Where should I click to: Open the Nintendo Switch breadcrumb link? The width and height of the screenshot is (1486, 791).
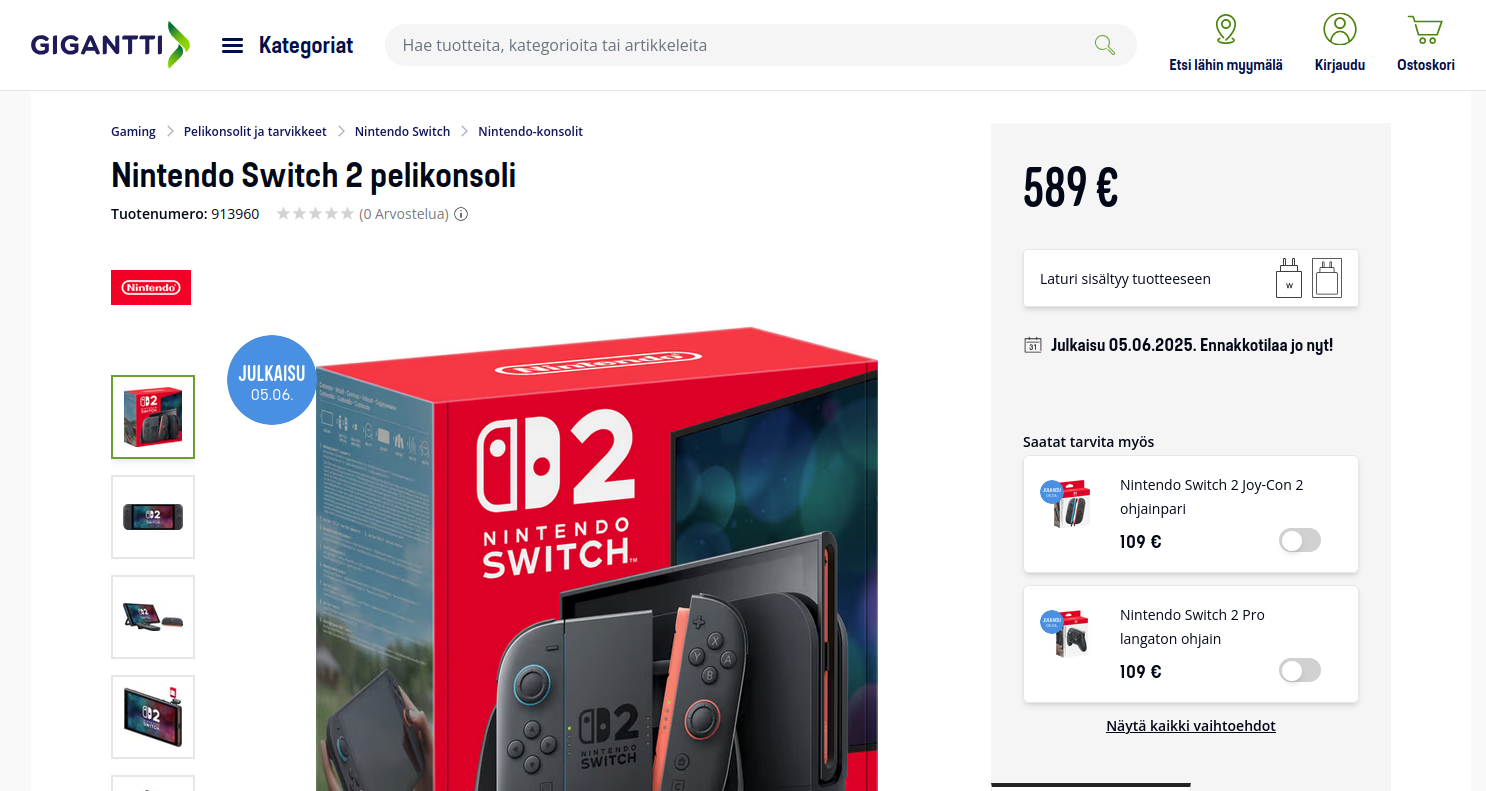(402, 132)
